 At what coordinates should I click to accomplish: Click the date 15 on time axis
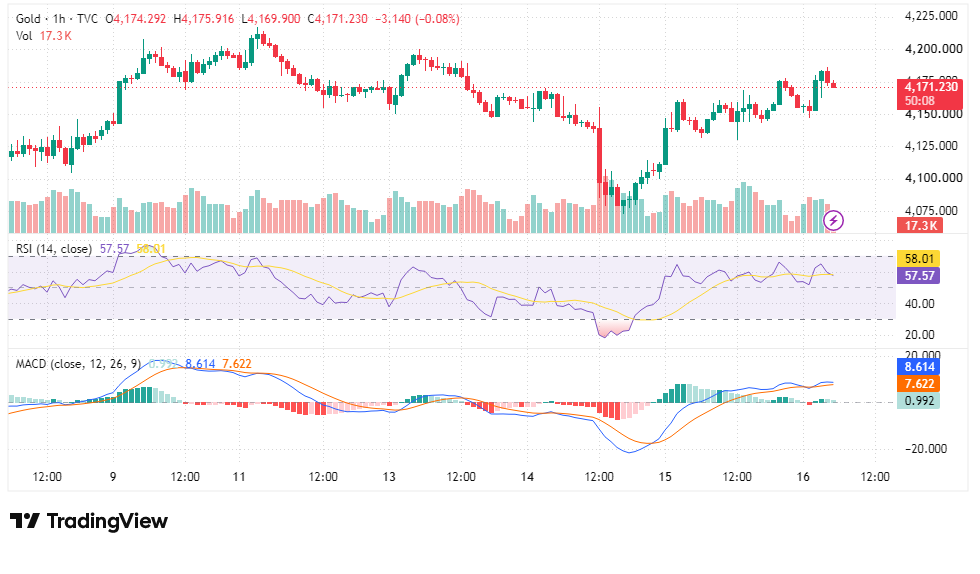(x=665, y=477)
